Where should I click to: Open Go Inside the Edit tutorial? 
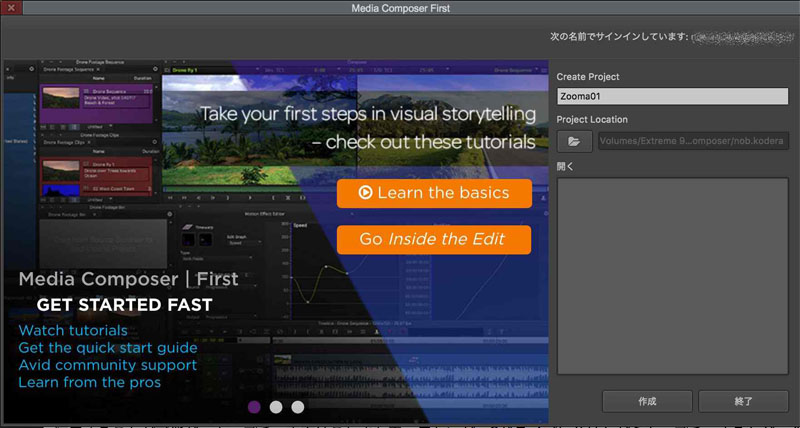pos(434,239)
